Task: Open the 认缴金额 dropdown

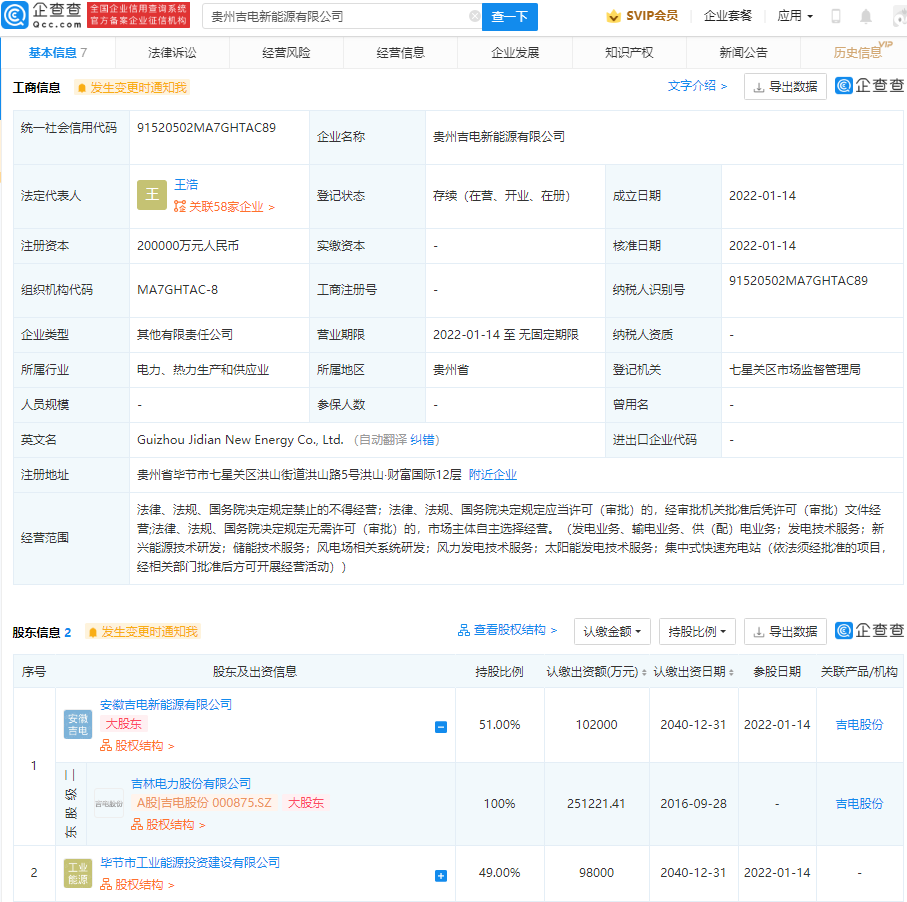Action: tap(610, 631)
